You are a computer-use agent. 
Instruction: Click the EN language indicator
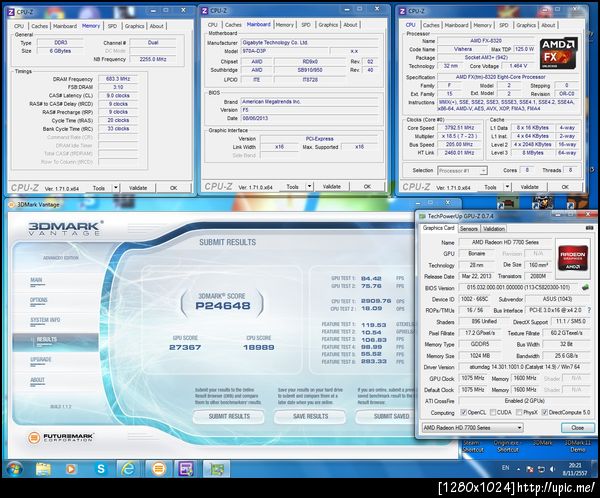506,468
